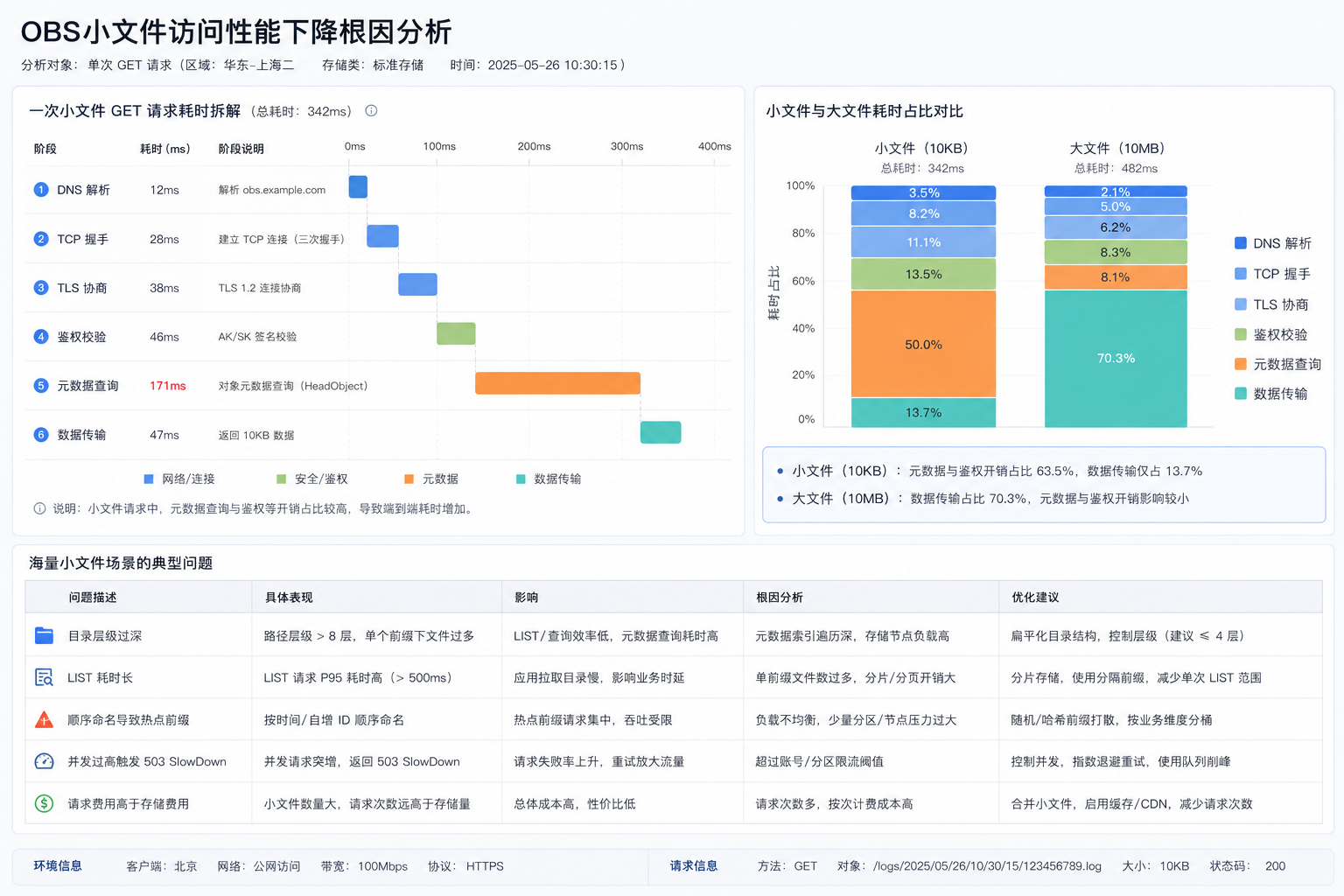Select the orange 元数据查询 timeline bar
Screen dimensions: 1344x896
[x=557, y=382]
